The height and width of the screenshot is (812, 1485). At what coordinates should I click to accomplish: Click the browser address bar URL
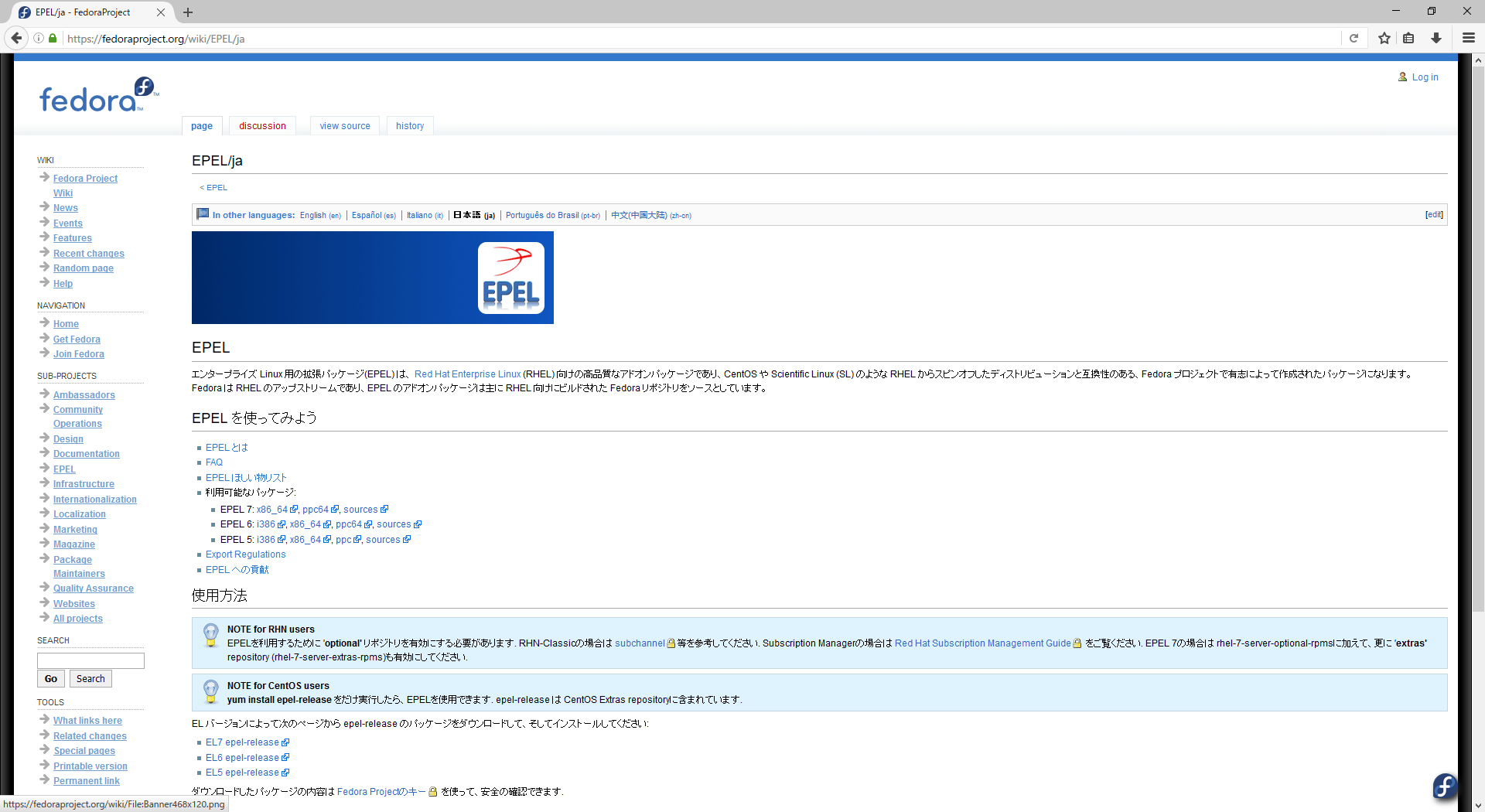(155, 39)
